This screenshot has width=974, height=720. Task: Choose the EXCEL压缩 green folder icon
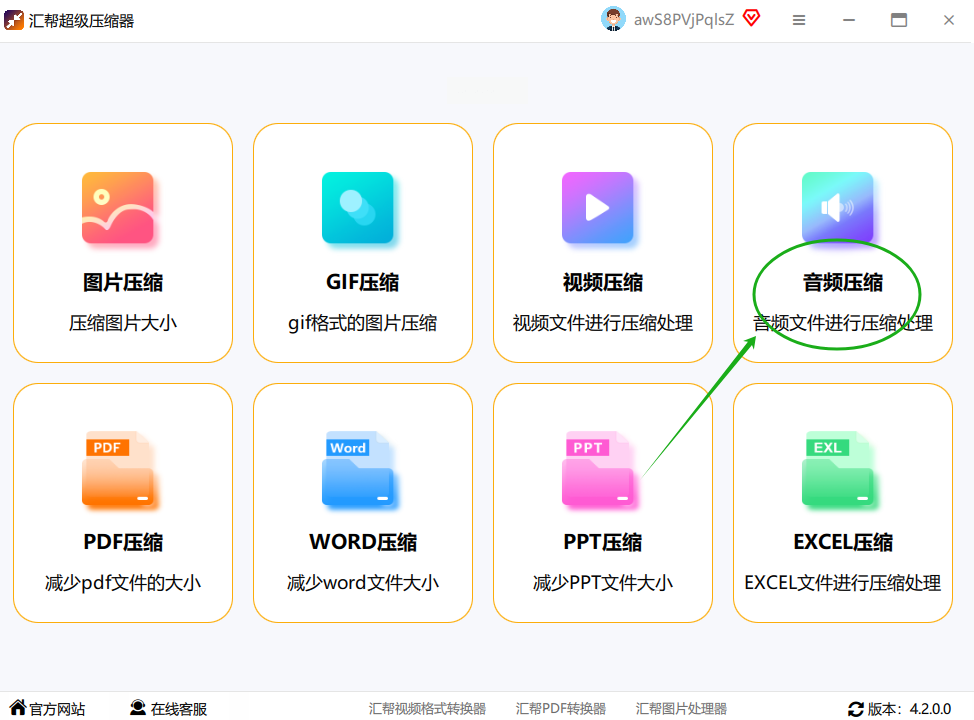point(837,469)
